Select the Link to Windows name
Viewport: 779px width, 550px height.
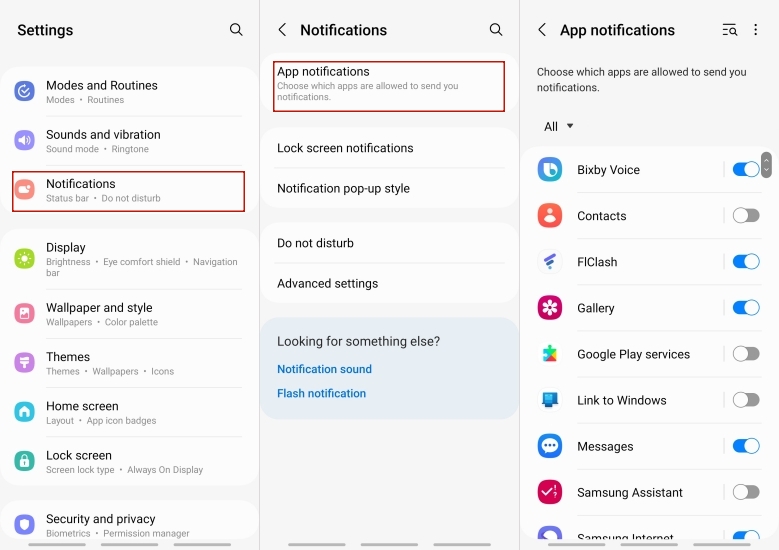point(622,400)
